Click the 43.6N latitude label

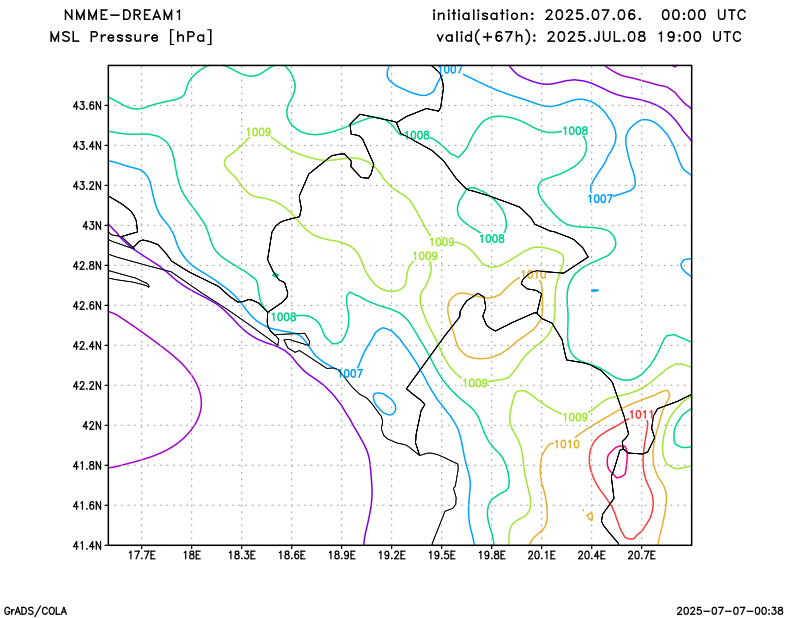[87, 106]
